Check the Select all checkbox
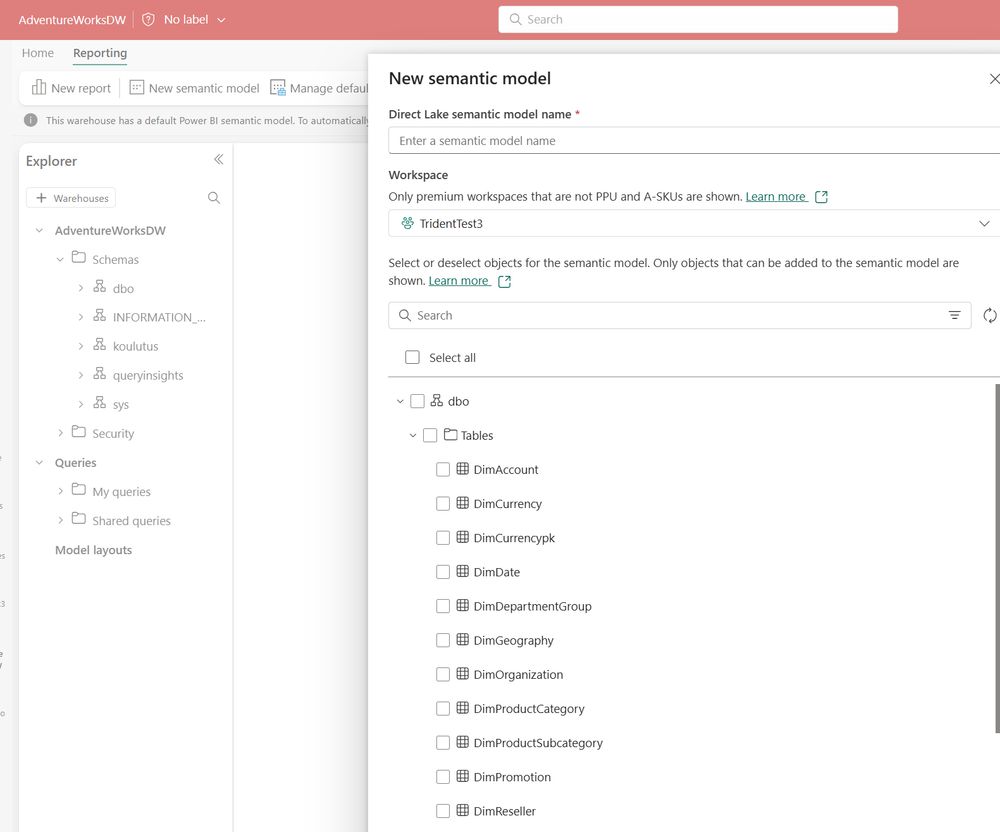1000x832 pixels. coord(412,357)
